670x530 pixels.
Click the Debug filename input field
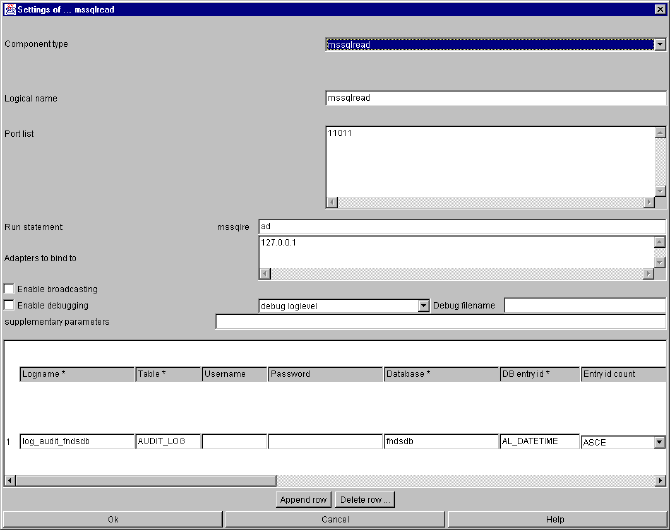click(585, 306)
